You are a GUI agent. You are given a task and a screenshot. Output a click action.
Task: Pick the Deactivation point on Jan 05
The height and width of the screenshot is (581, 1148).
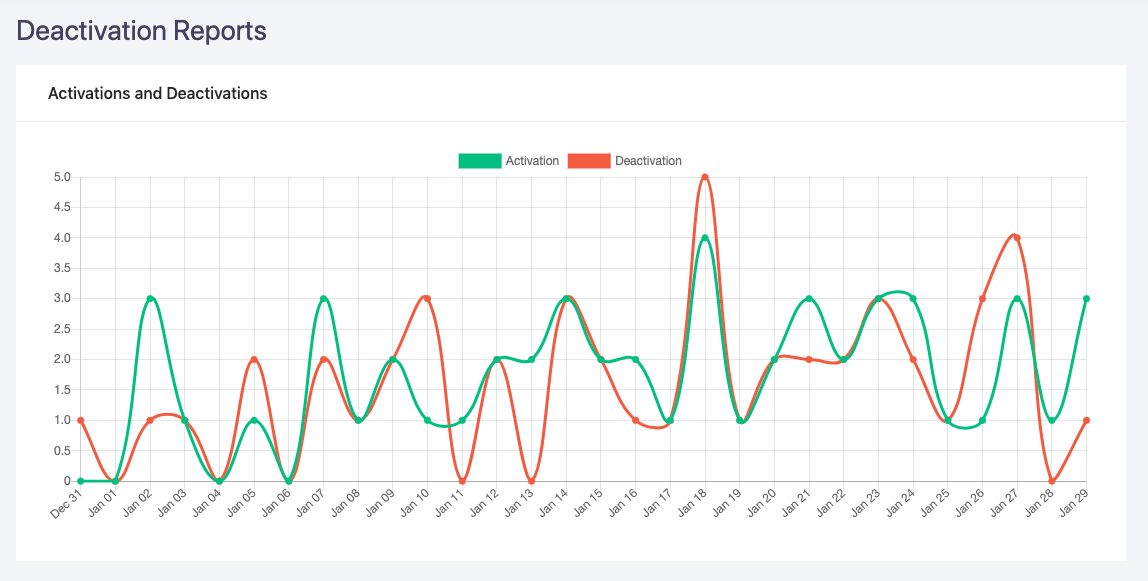(254, 359)
